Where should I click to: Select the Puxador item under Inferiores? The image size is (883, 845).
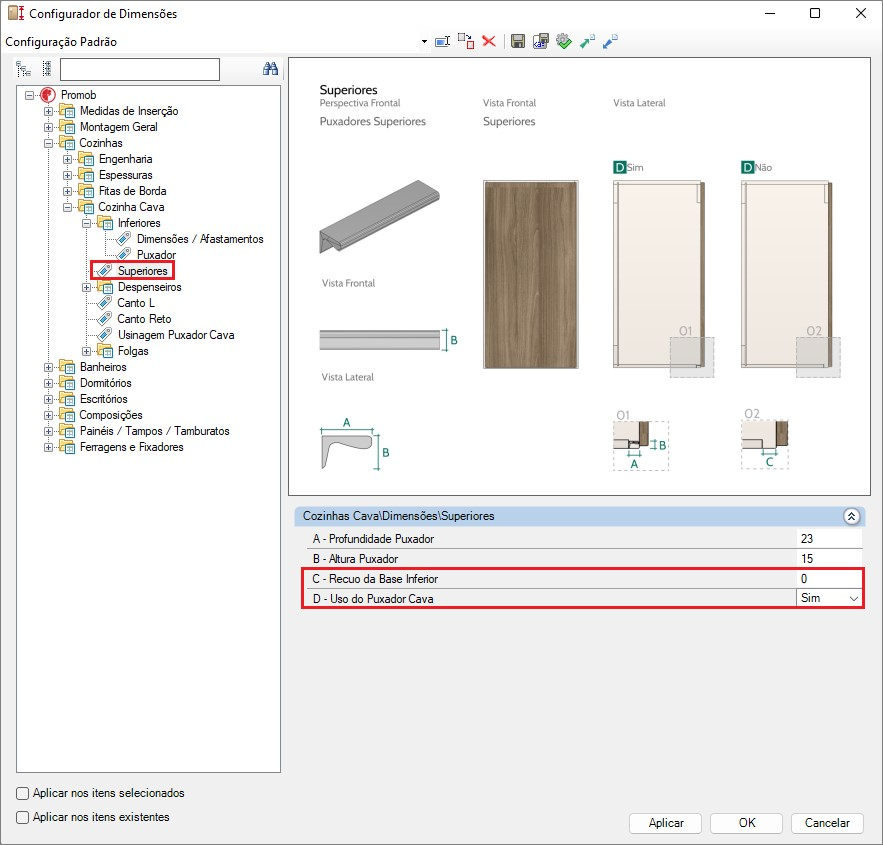pyautogui.click(x=156, y=255)
